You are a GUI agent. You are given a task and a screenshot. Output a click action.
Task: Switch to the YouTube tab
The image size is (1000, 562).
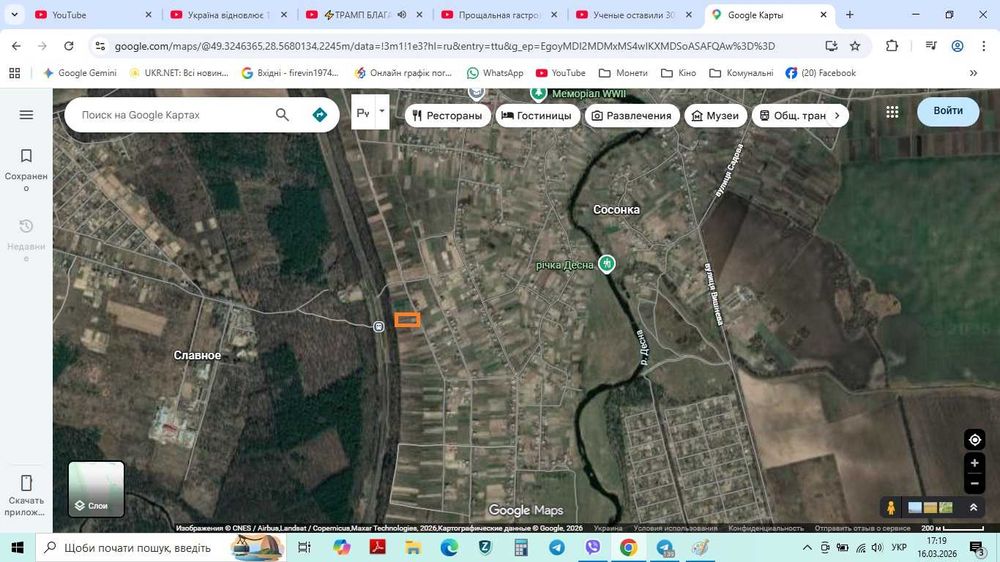click(x=94, y=15)
